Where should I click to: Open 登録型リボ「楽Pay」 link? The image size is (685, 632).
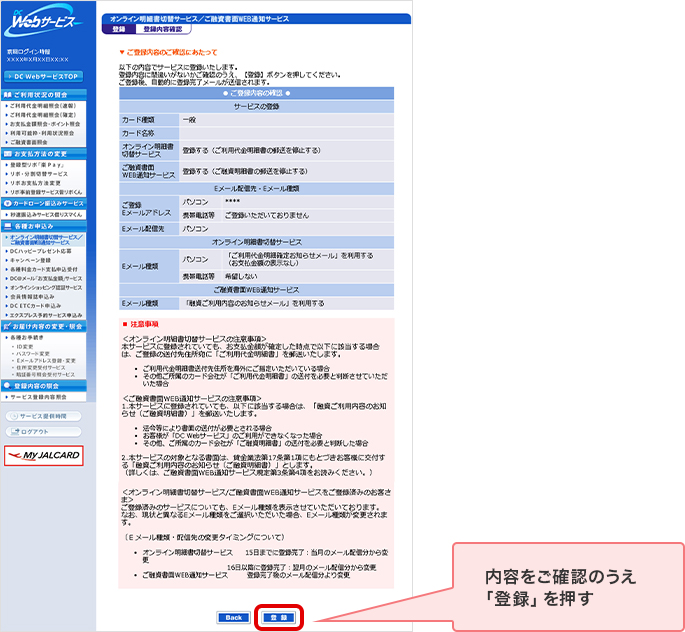coord(37,165)
